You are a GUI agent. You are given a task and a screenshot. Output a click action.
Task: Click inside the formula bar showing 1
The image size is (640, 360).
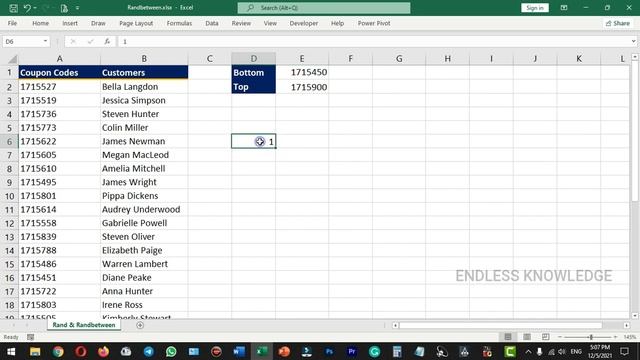tap(373, 41)
